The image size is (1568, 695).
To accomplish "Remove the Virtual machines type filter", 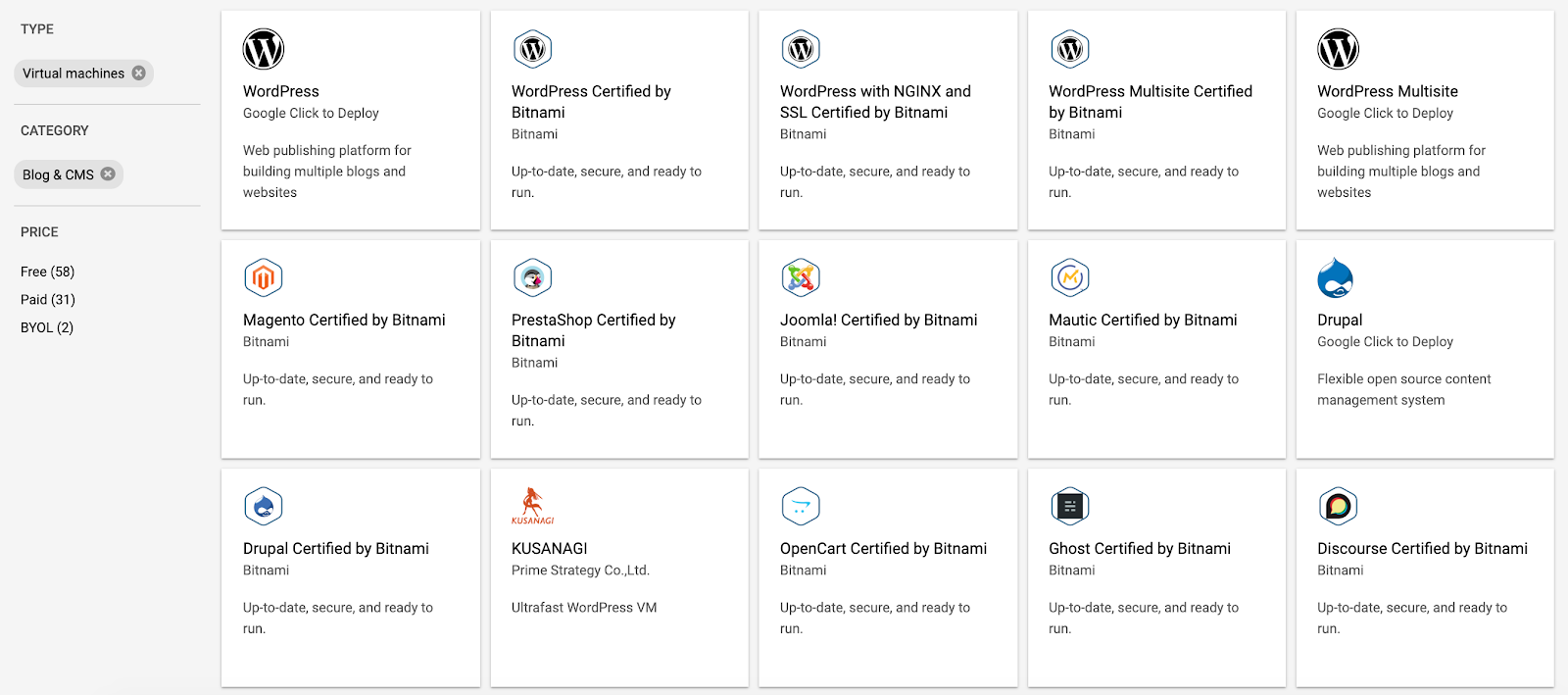I will [139, 73].
